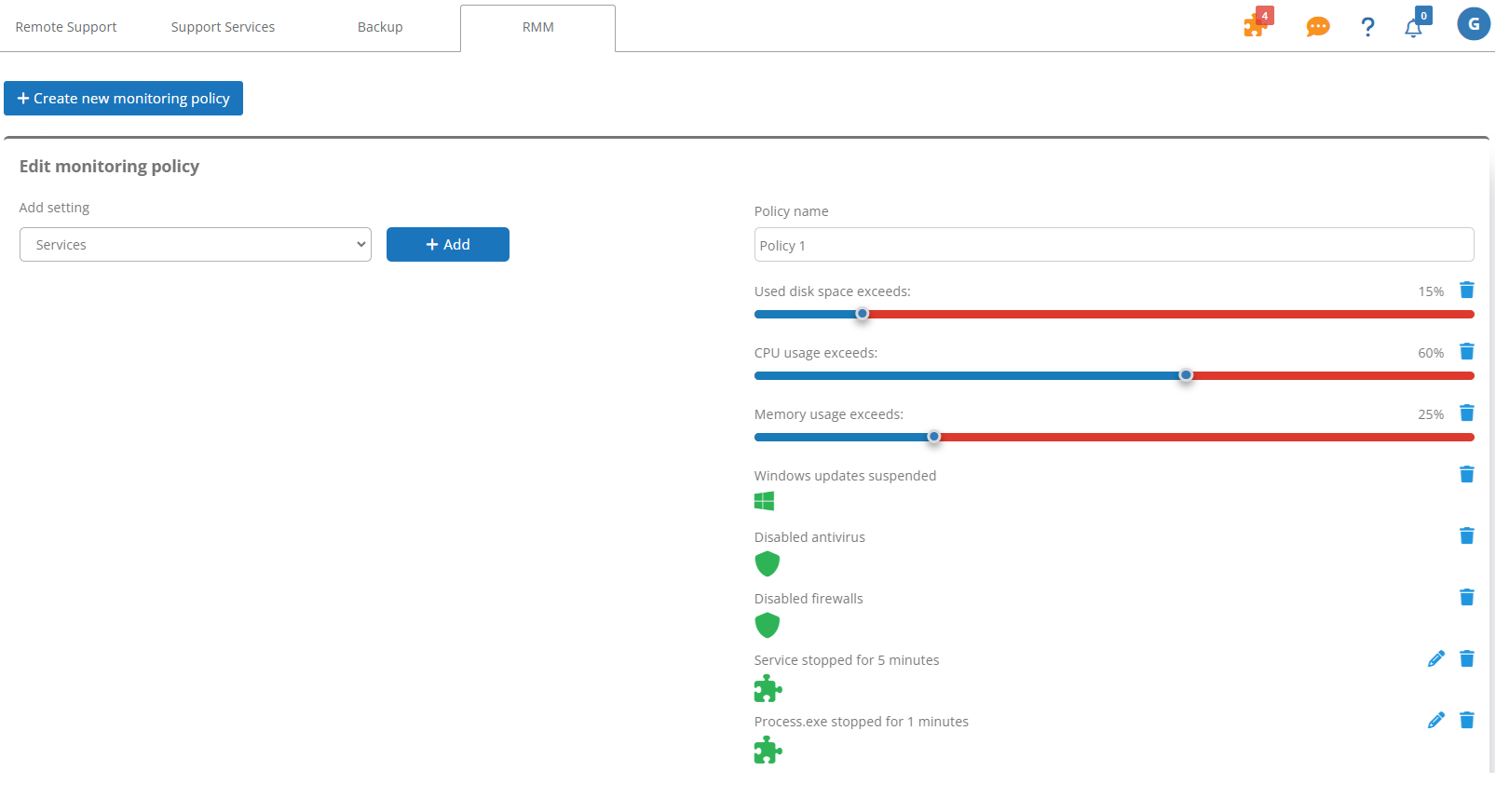
Task: Click the green shield under Disabled antivirus
Action: tap(767, 563)
